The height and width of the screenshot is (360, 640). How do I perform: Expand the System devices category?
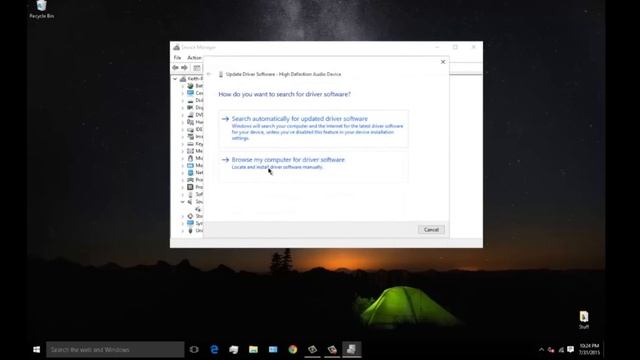point(182,223)
